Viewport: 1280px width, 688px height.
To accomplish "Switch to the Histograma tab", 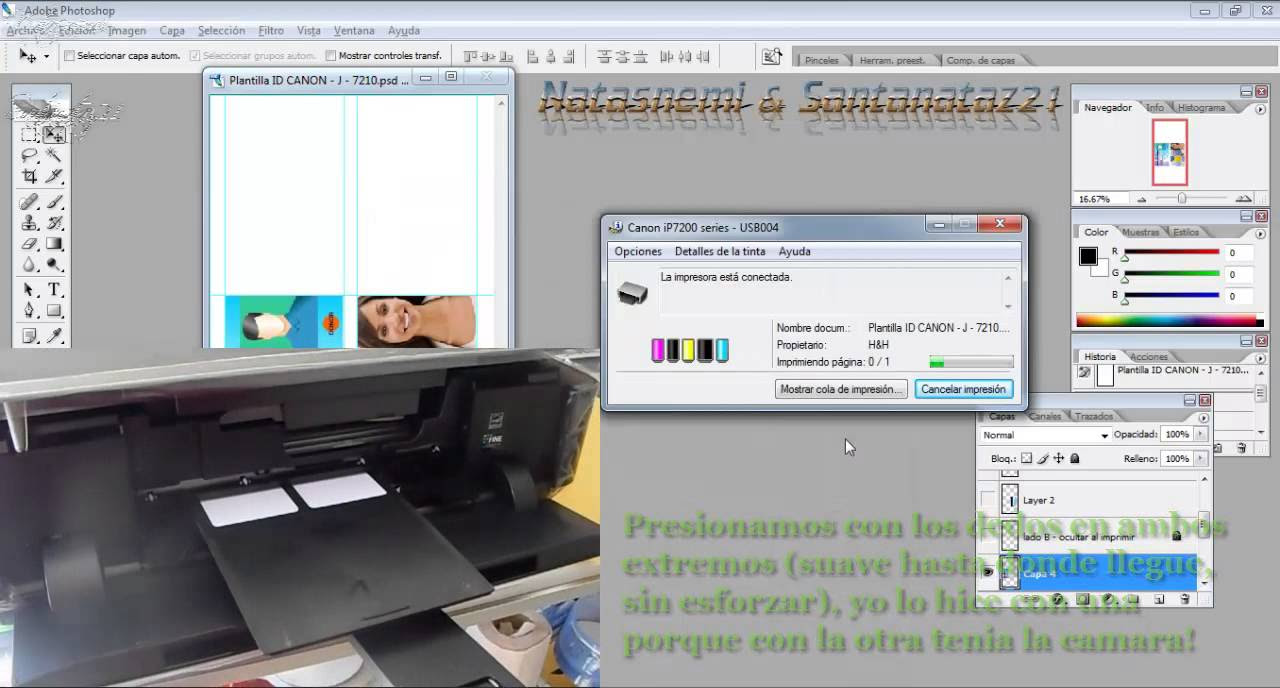I will [1201, 107].
